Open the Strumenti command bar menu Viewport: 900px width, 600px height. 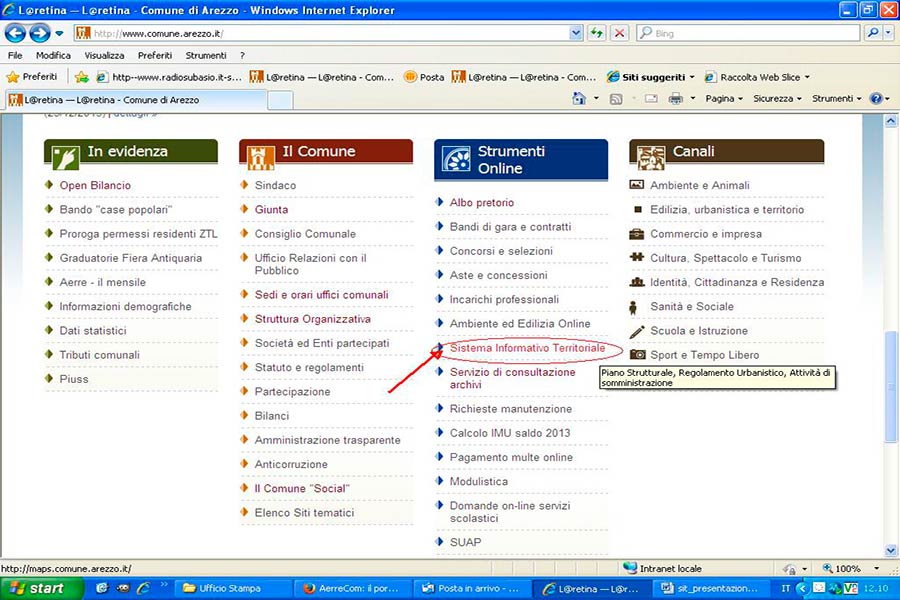click(836, 99)
